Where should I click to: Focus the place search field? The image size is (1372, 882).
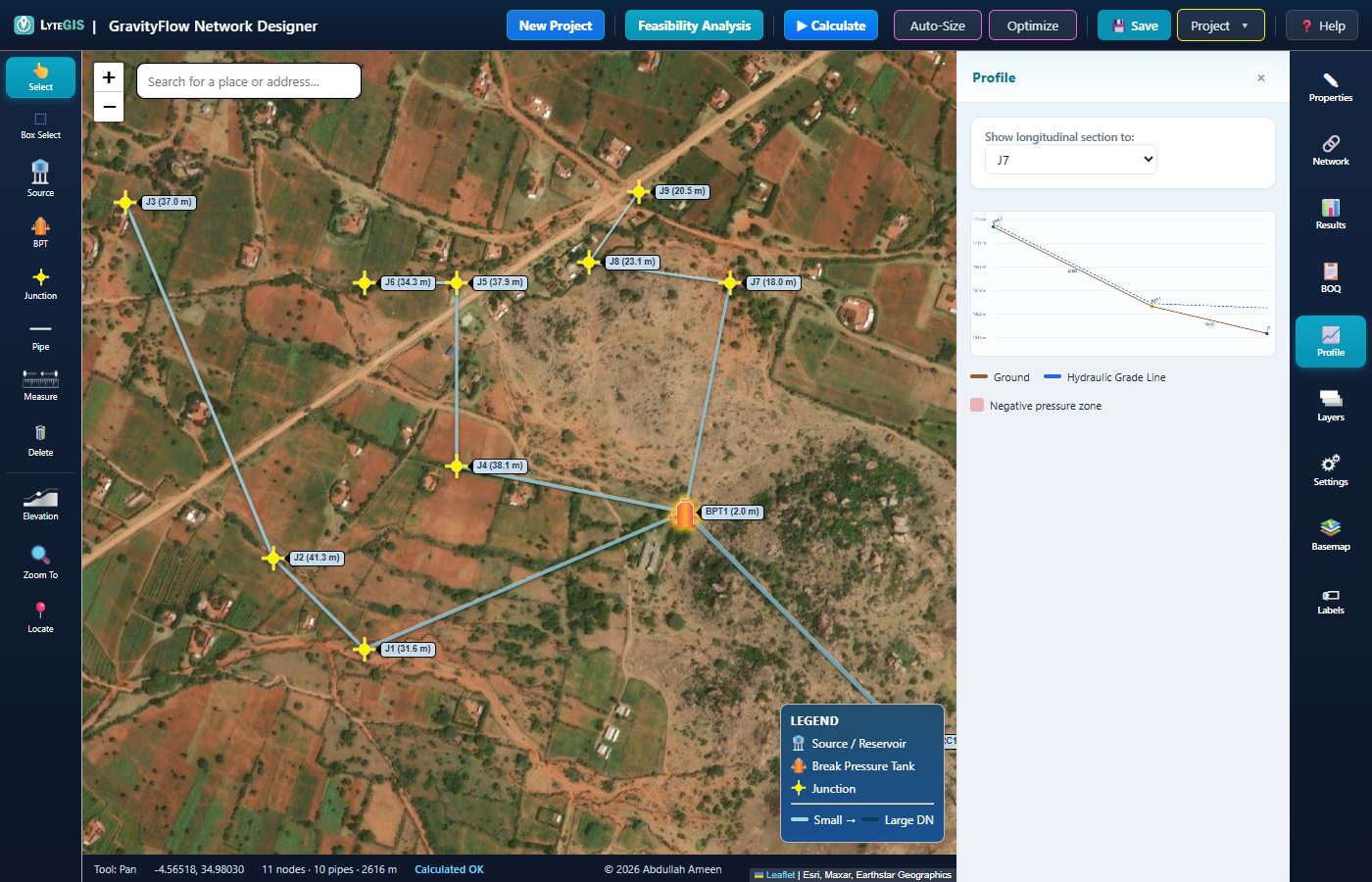(x=249, y=81)
